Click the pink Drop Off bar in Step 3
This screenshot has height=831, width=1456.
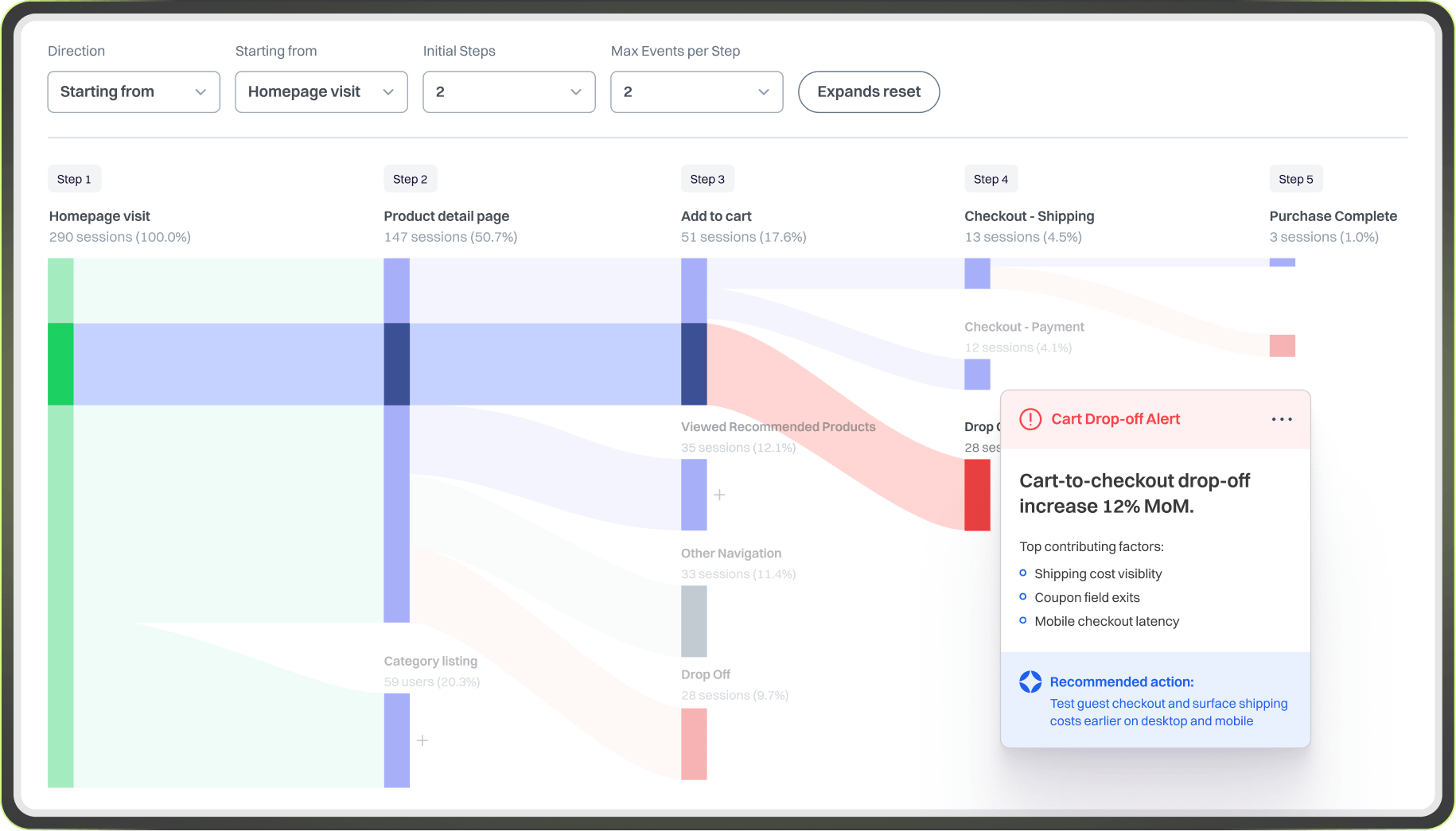tap(694, 744)
